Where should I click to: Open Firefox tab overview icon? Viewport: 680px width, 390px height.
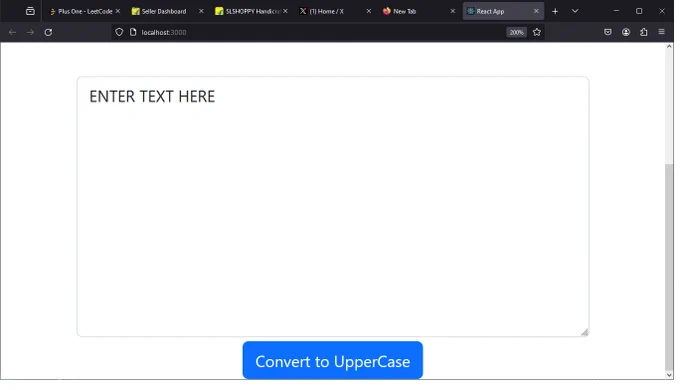30,11
